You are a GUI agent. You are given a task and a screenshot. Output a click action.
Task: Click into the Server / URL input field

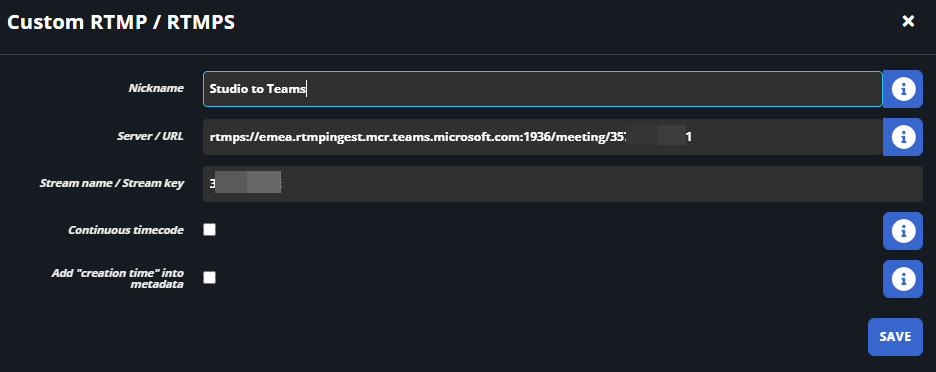(x=543, y=137)
